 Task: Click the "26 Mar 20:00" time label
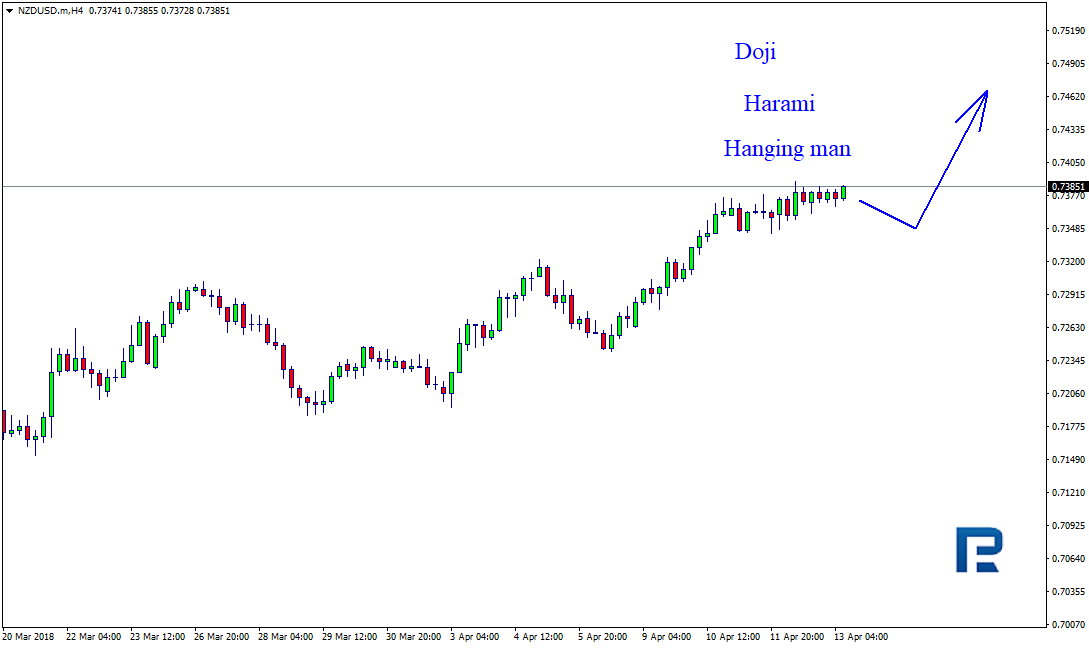[x=222, y=636]
